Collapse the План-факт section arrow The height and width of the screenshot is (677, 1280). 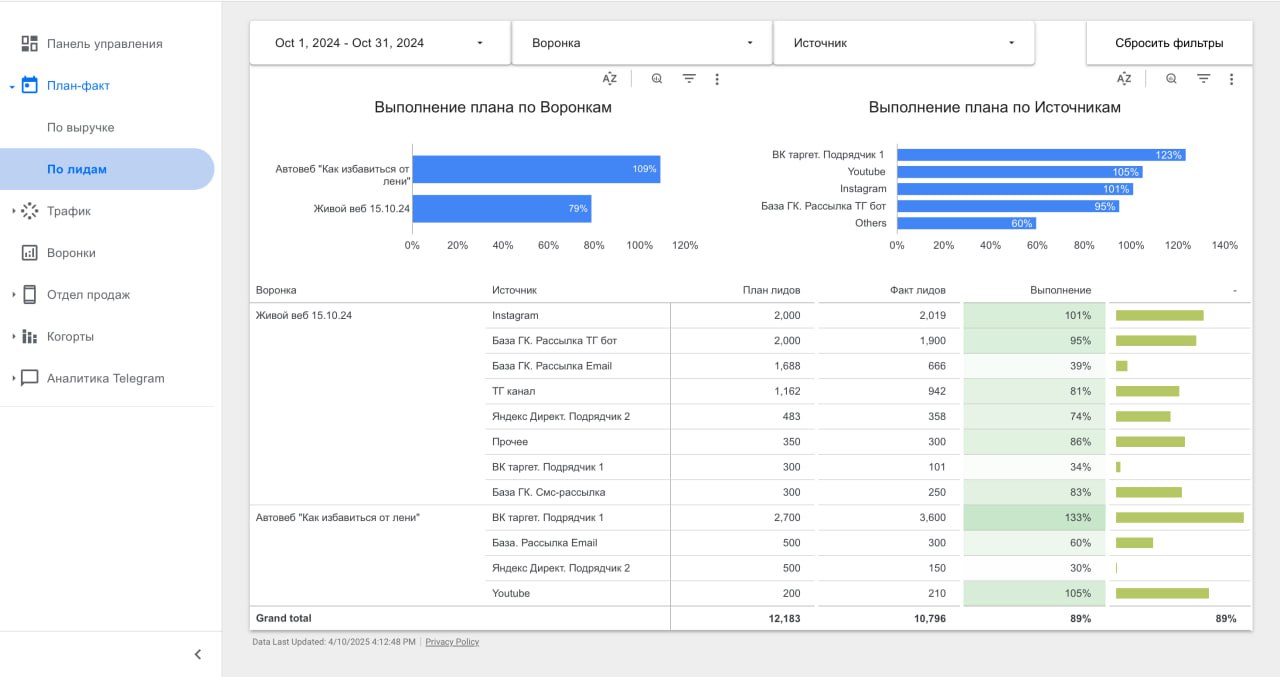pyautogui.click(x=12, y=86)
